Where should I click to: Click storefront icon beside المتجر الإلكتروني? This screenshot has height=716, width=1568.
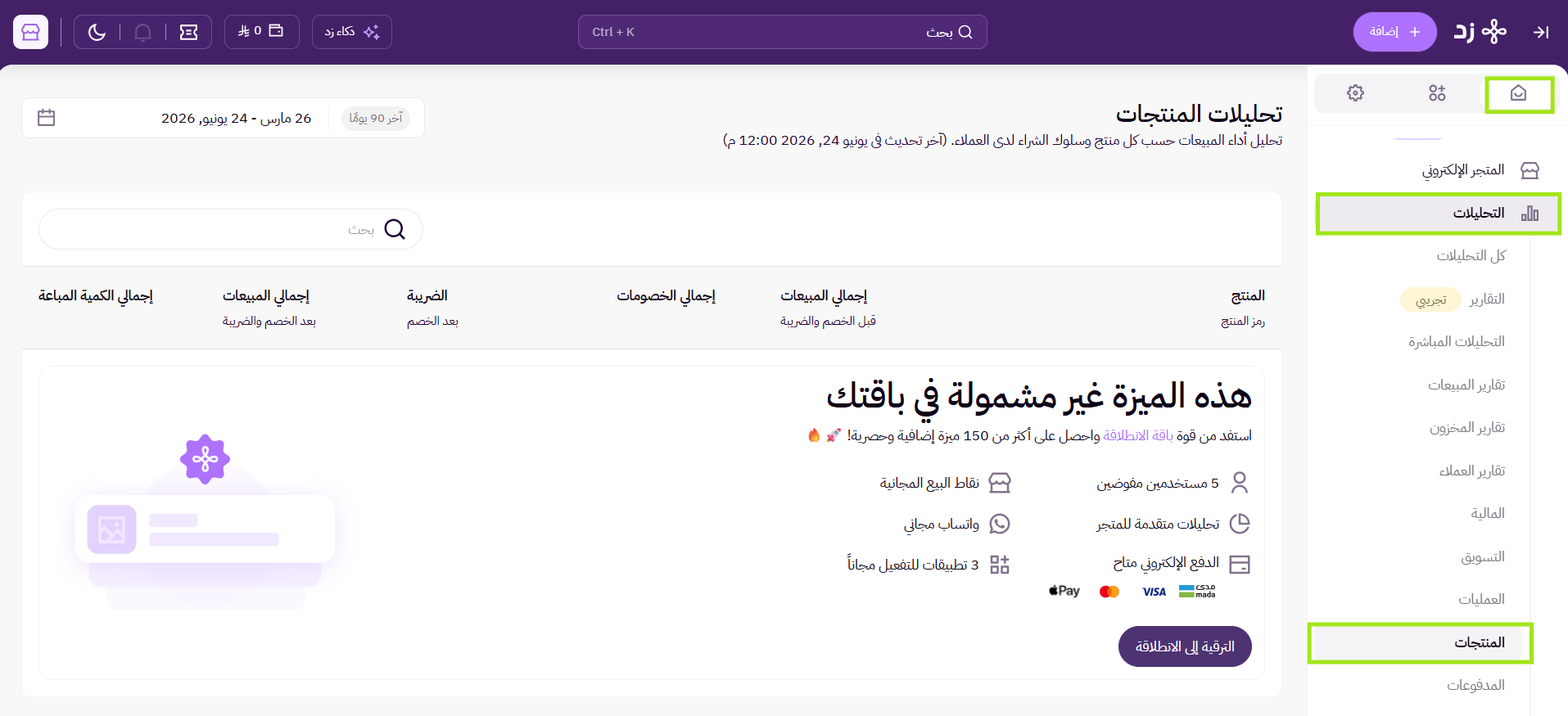pos(1530,170)
